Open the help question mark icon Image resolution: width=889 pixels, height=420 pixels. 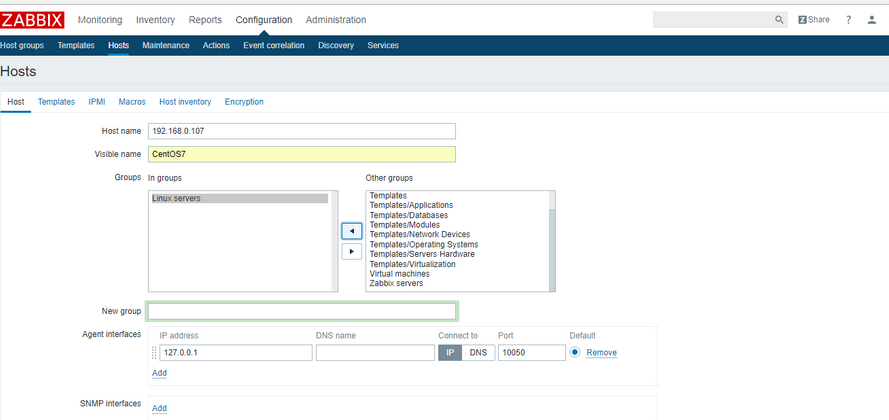[x=848, y=20]
